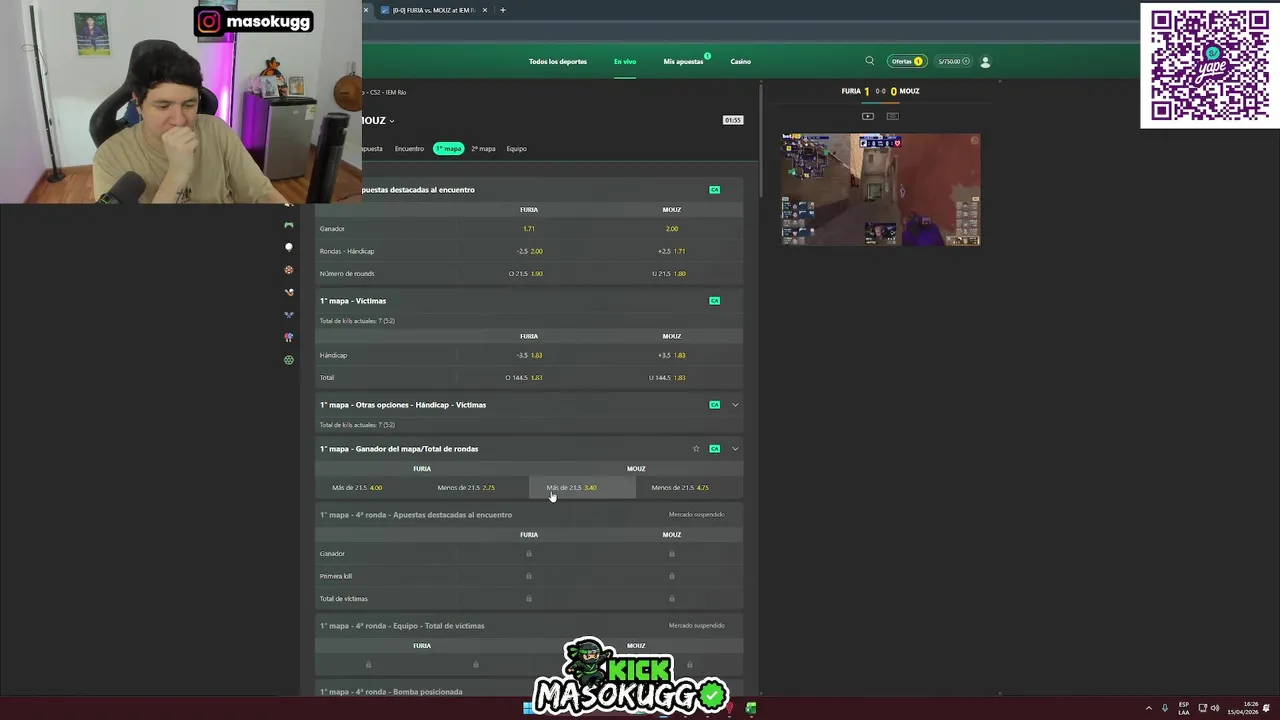Pick MOUZ Rondas Hándicap +2.5 at 1.71
The image size is (1280, 720).
click(x=672, y=251)
